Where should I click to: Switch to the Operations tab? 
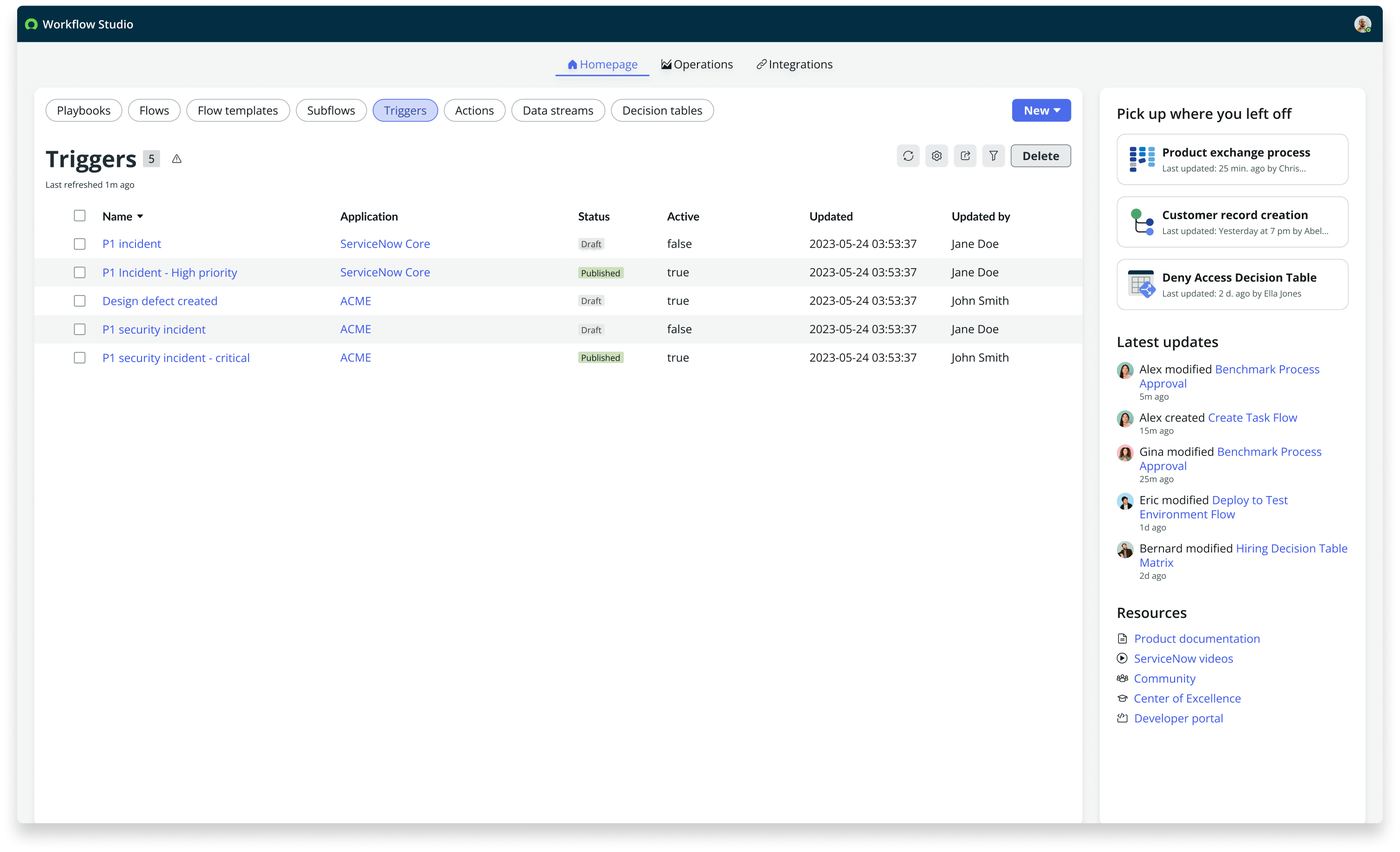coord(697,65)
